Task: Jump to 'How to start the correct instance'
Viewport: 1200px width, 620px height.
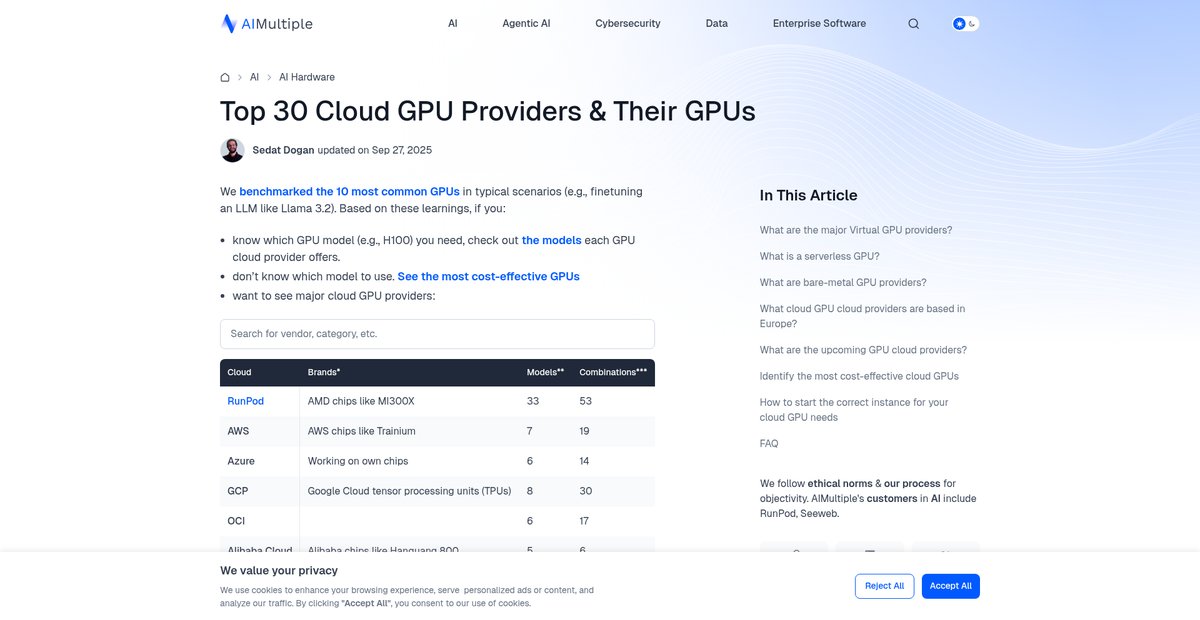Action: (854, 410)
